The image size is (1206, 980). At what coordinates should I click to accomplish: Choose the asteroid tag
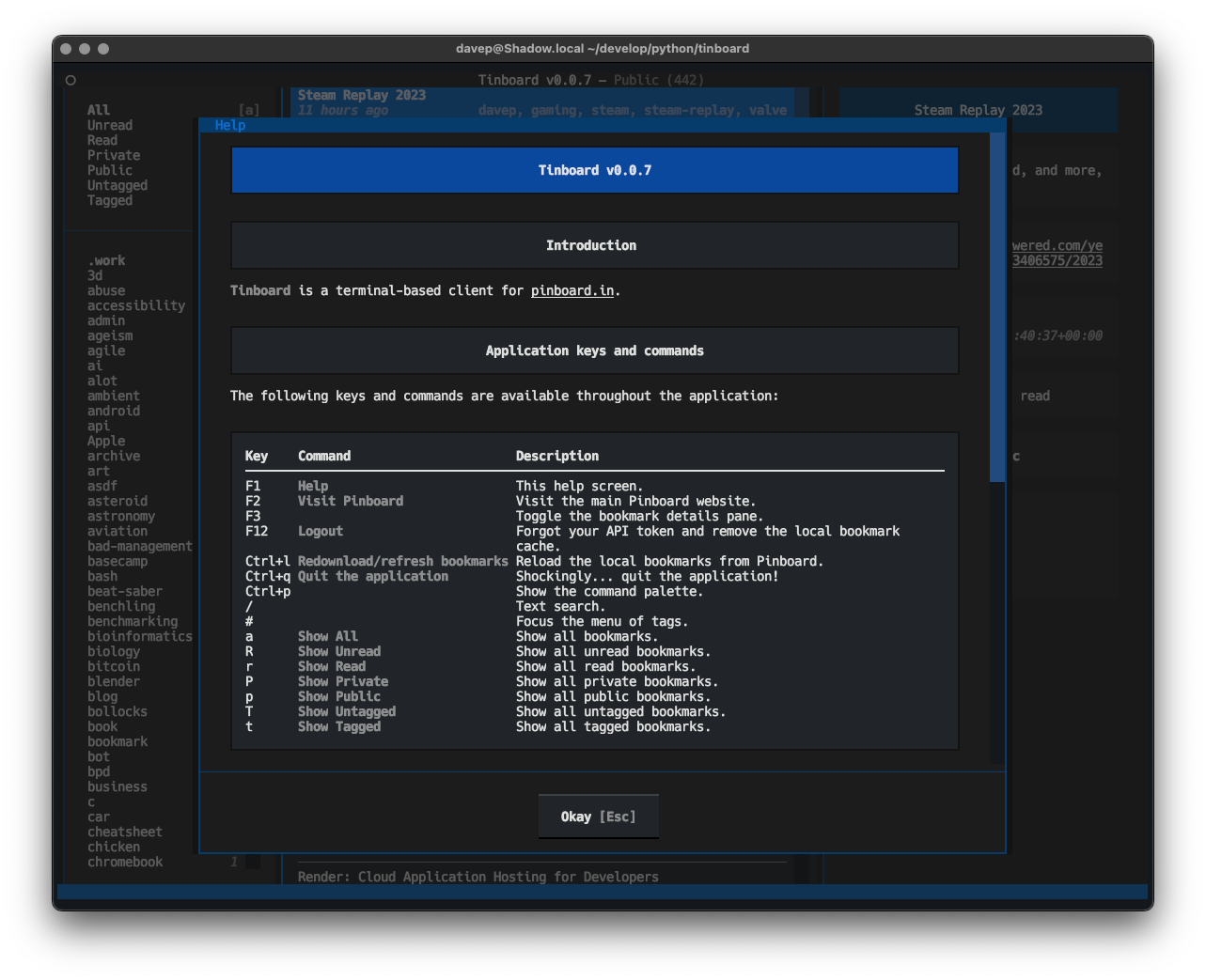click(x=117, y=501)
